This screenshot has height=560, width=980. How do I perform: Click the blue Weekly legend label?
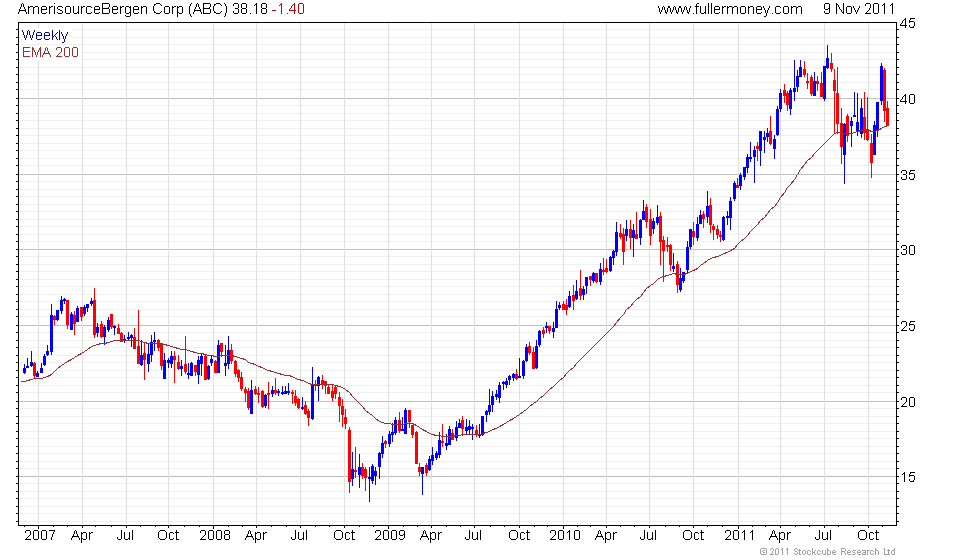click(x=44, y=36)
